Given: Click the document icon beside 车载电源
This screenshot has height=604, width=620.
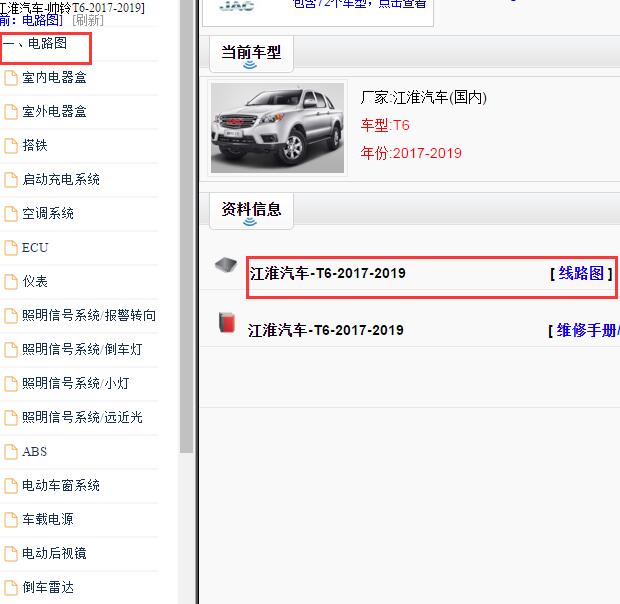Looking at the screenshot, I should tap(11, 520).
